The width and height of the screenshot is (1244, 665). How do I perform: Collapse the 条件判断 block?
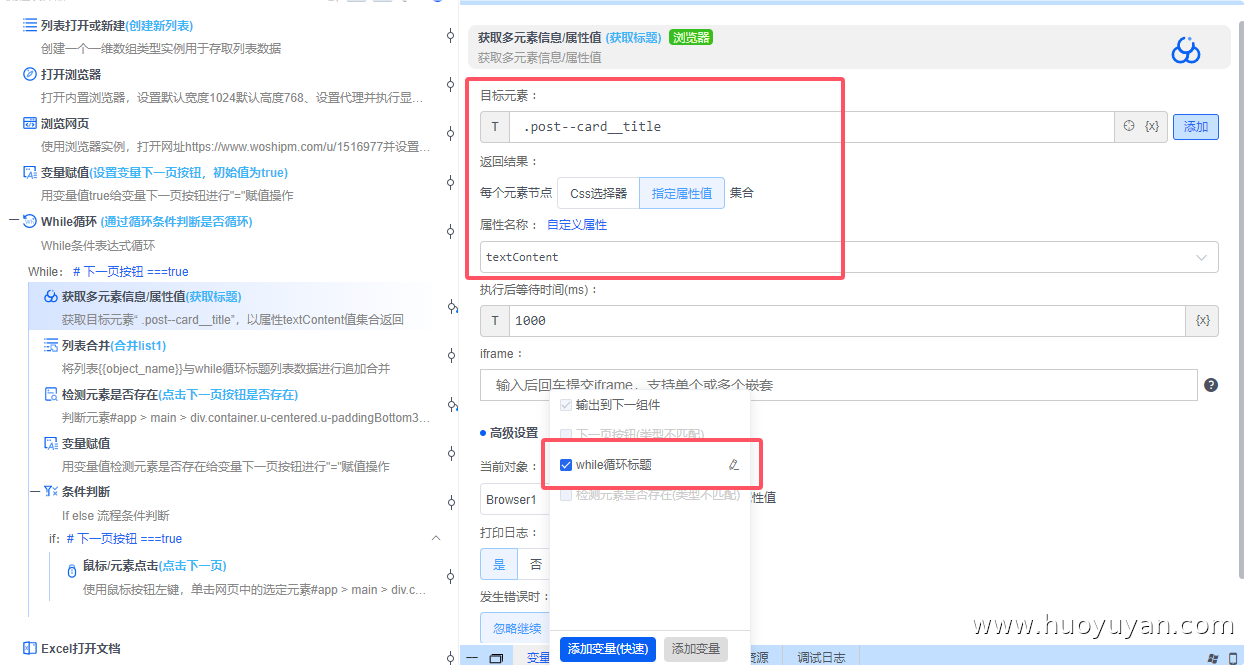click(x=35, y=491)
